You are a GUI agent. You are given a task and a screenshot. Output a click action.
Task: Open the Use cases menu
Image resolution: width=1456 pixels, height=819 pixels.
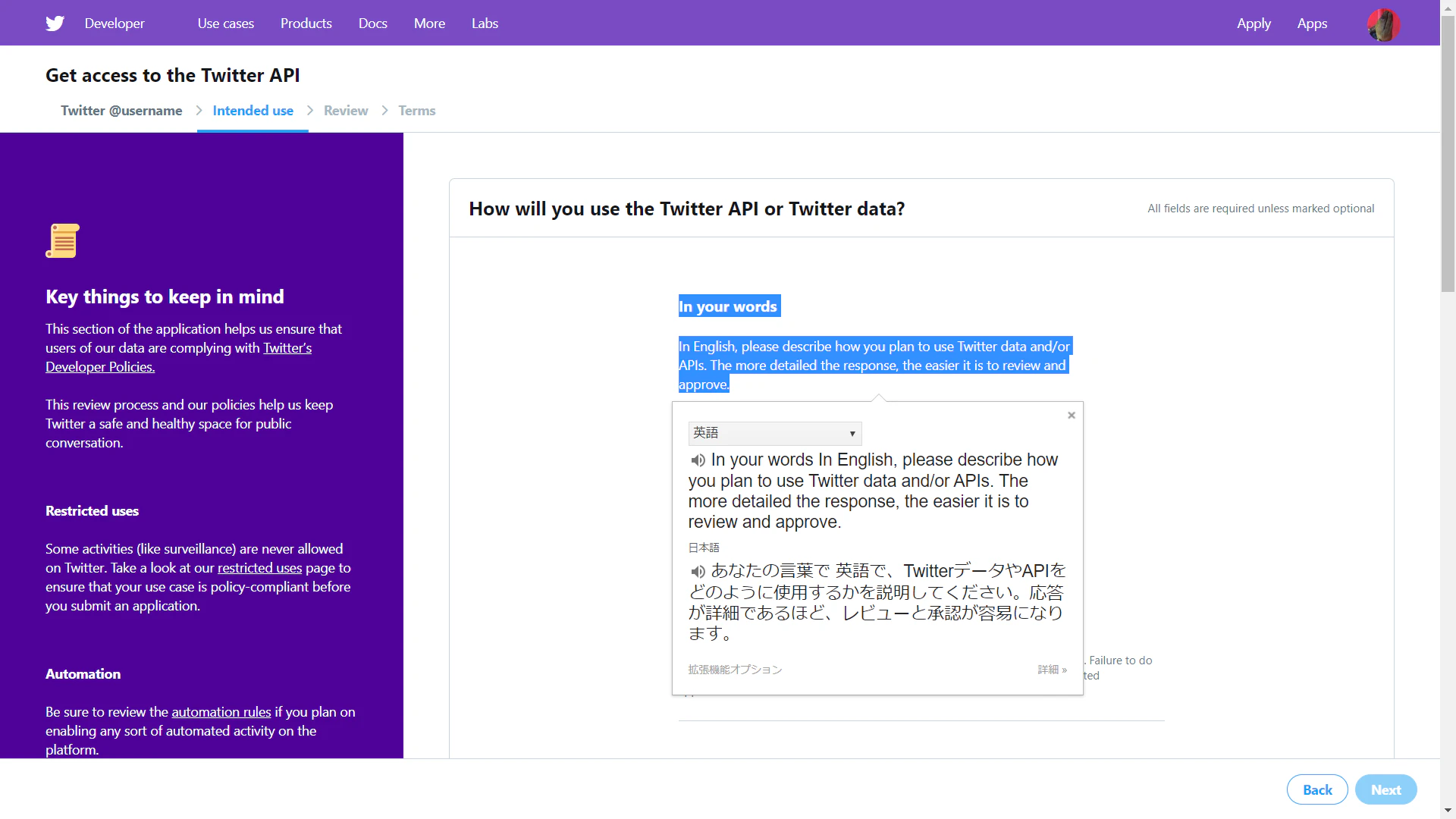(226, 24)
